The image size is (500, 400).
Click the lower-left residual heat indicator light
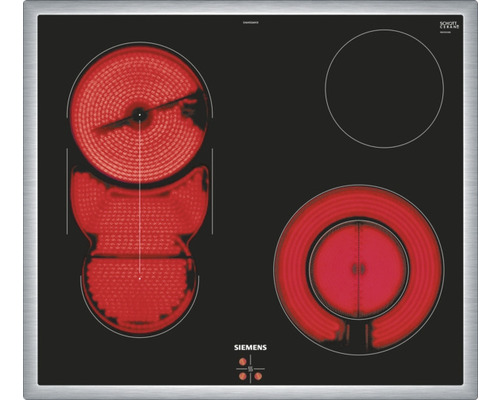tap(243, 377)
